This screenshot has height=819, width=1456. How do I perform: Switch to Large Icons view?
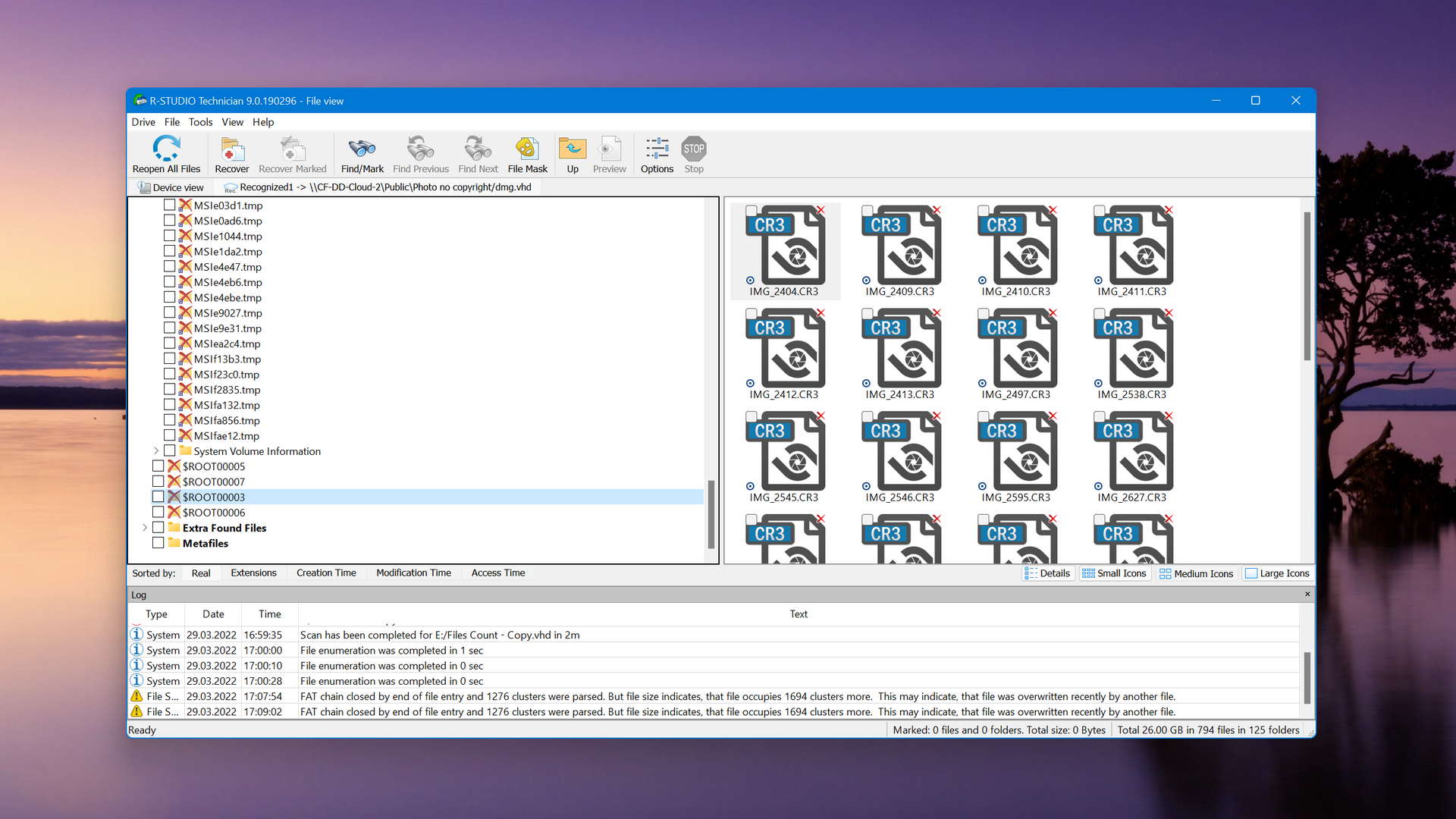[x=1278, y=573]
